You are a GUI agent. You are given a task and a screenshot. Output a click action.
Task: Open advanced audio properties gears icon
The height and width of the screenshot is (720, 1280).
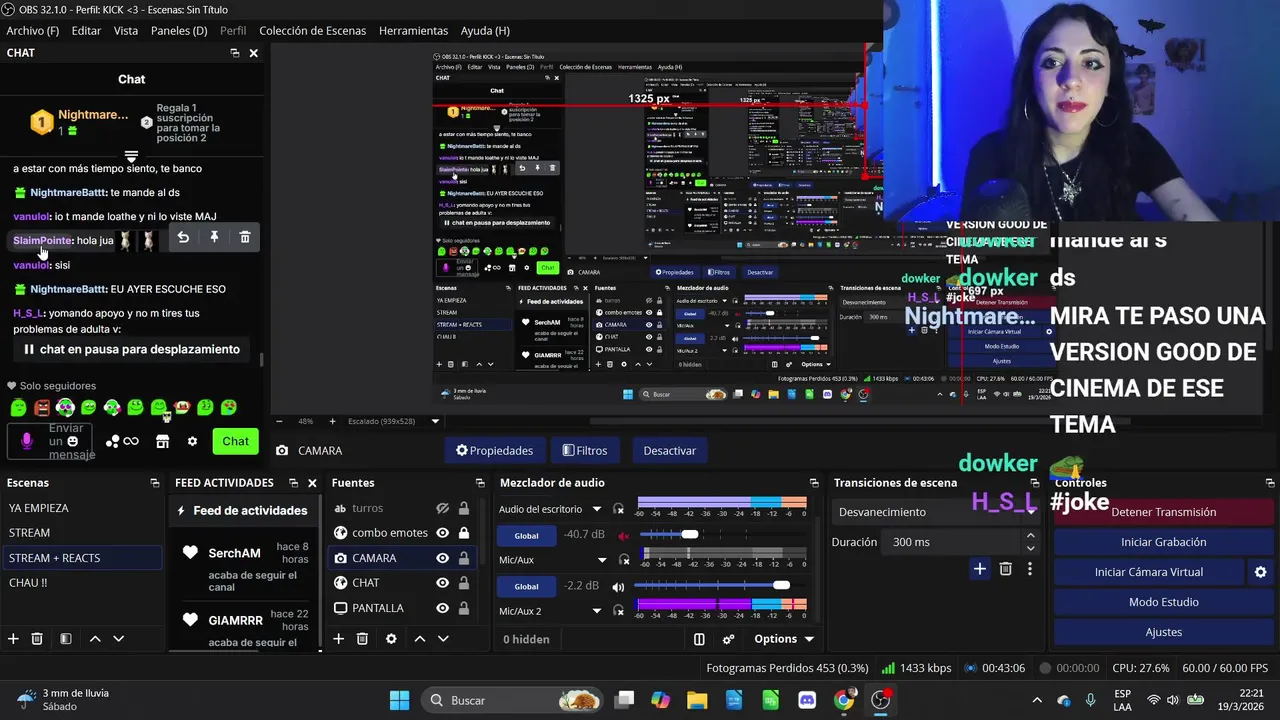pos(728,639)
